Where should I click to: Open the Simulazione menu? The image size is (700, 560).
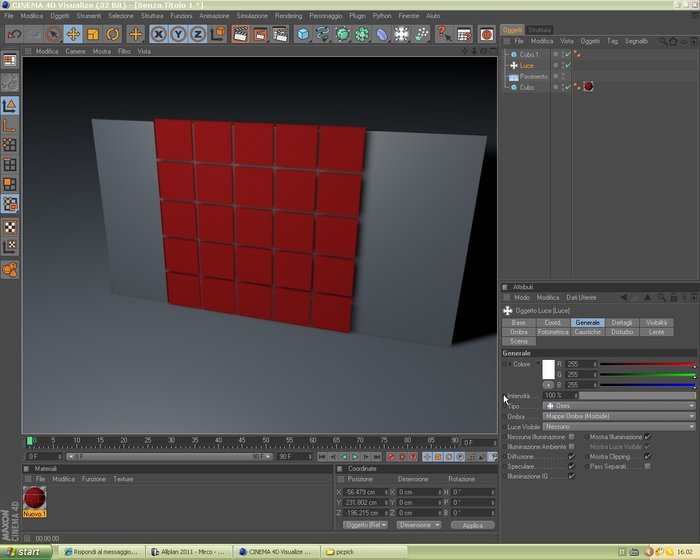(252, 16)
